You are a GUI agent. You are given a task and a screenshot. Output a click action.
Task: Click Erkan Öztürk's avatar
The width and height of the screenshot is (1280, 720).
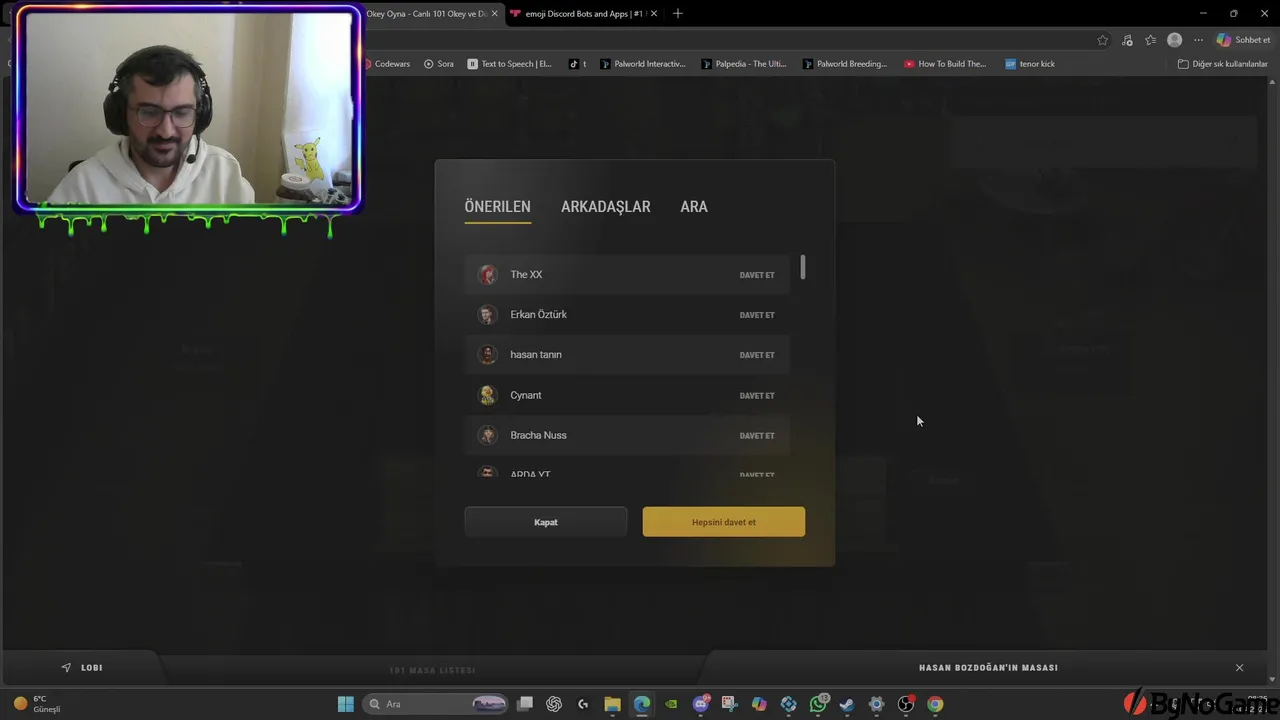487,315
